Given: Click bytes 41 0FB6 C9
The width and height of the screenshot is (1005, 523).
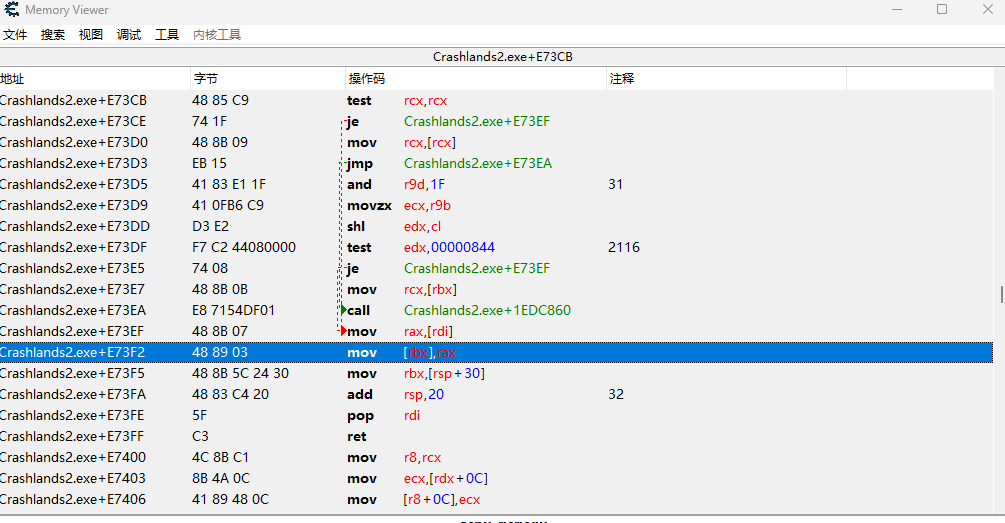Looking at the screenshot, I should point(228,205).
